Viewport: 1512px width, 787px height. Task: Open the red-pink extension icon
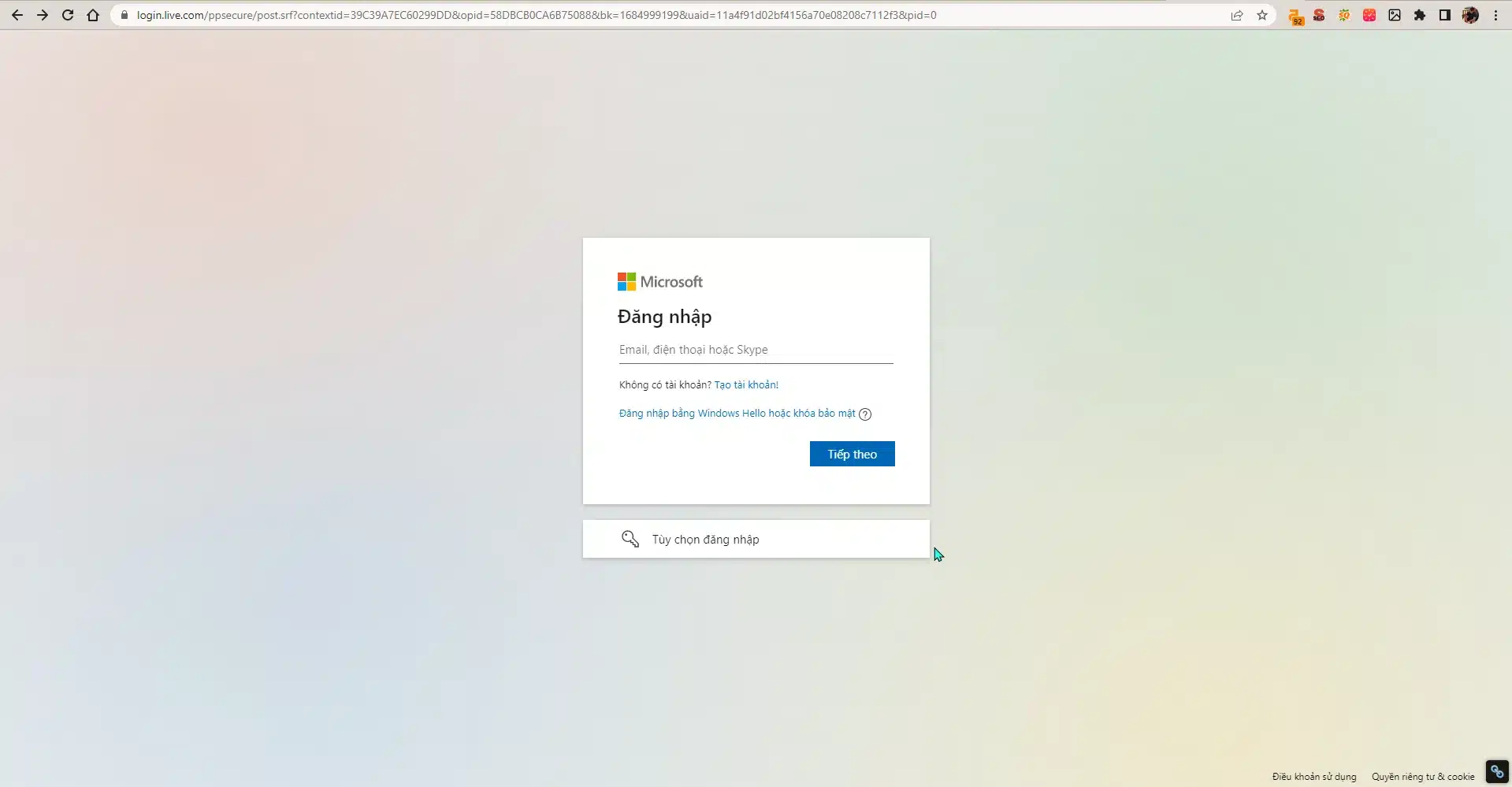1369,15
